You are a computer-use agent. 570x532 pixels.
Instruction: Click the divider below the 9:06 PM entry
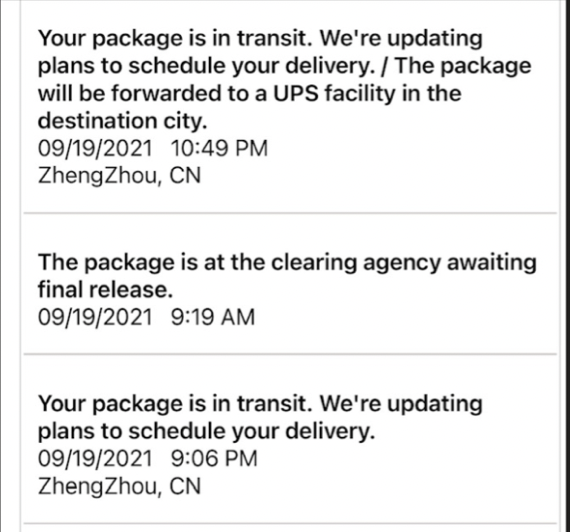click(x=290, y=523)
